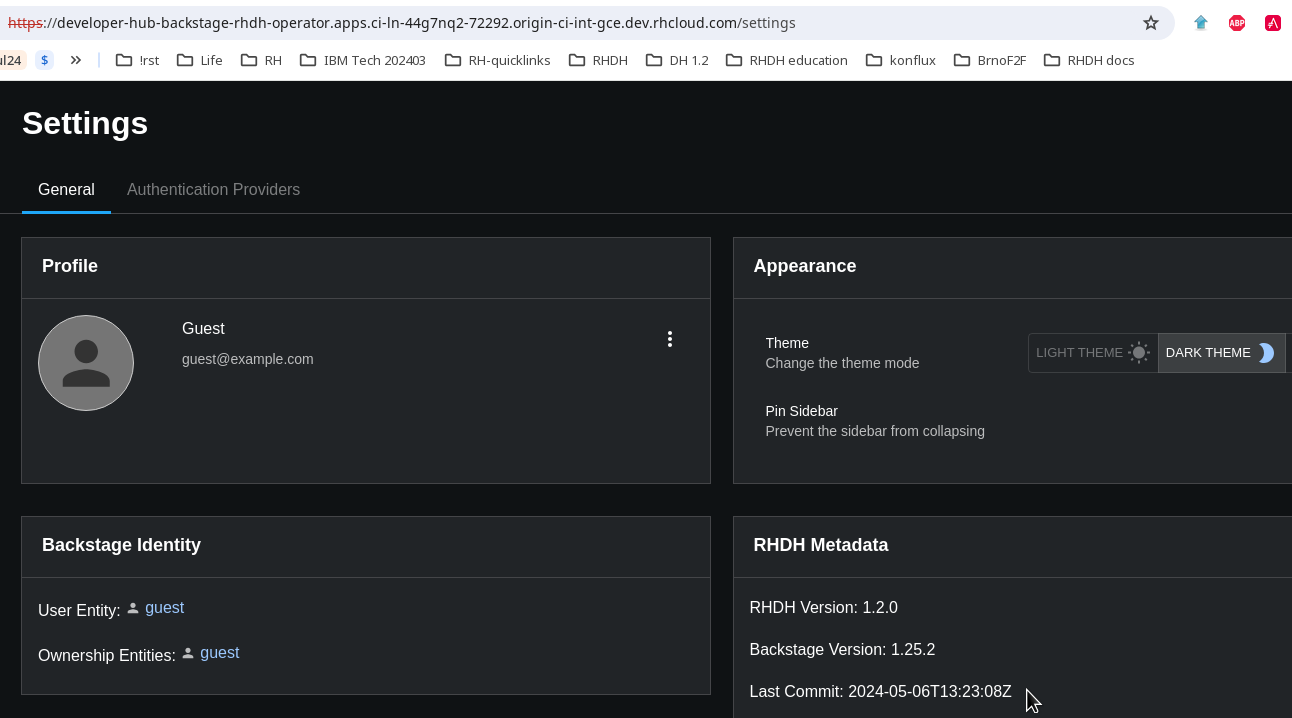1292x718 pixels.
Task: Open the RHDH bookmarks folder
Action: (598, 60)
